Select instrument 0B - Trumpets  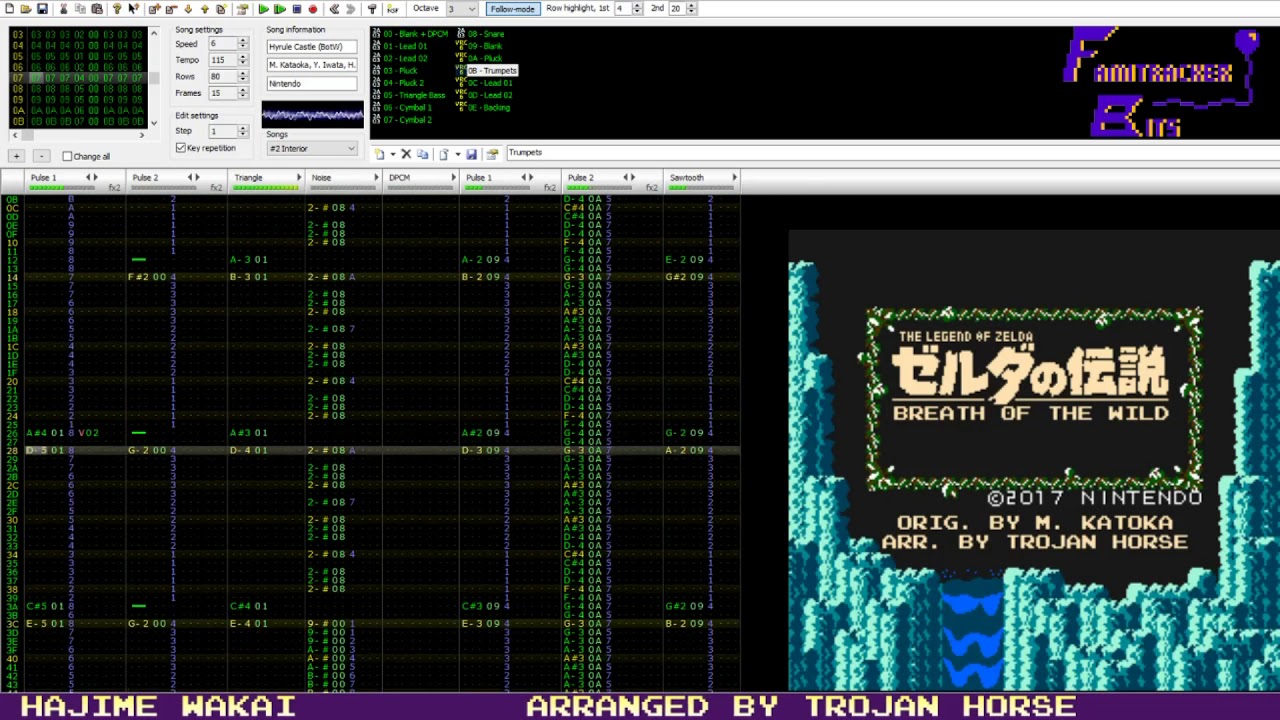[486, 71]
